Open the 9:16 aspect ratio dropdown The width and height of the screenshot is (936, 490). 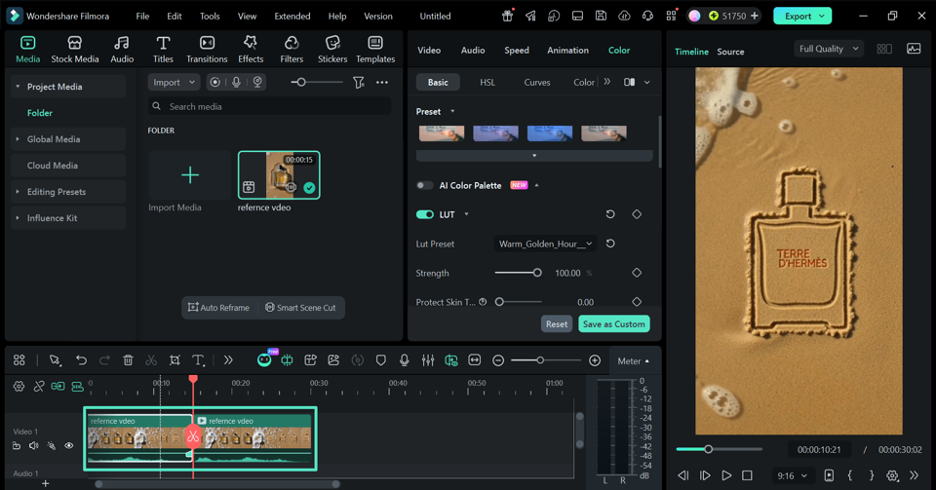click(792, 476)
